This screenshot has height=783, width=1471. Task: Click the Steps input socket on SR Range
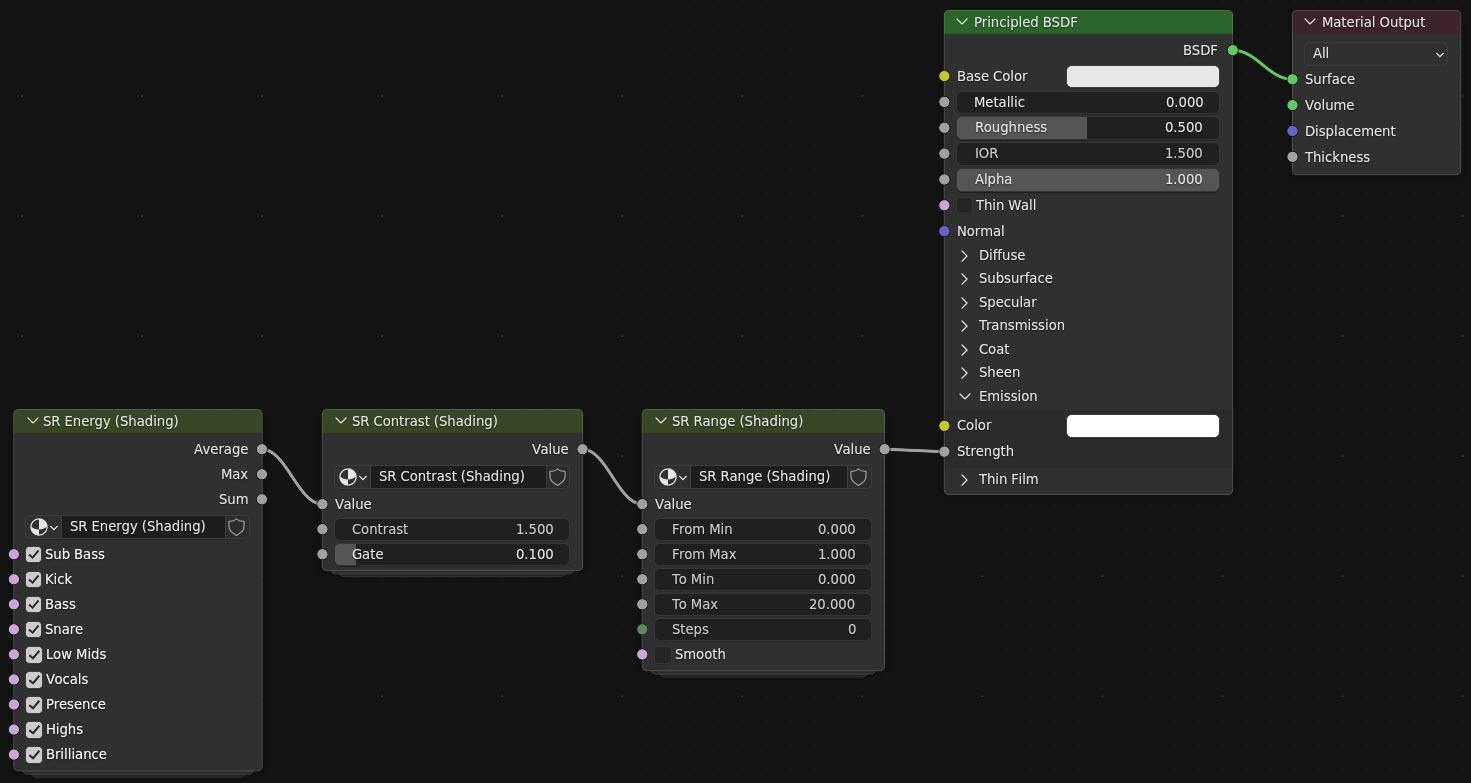[642, 629]
